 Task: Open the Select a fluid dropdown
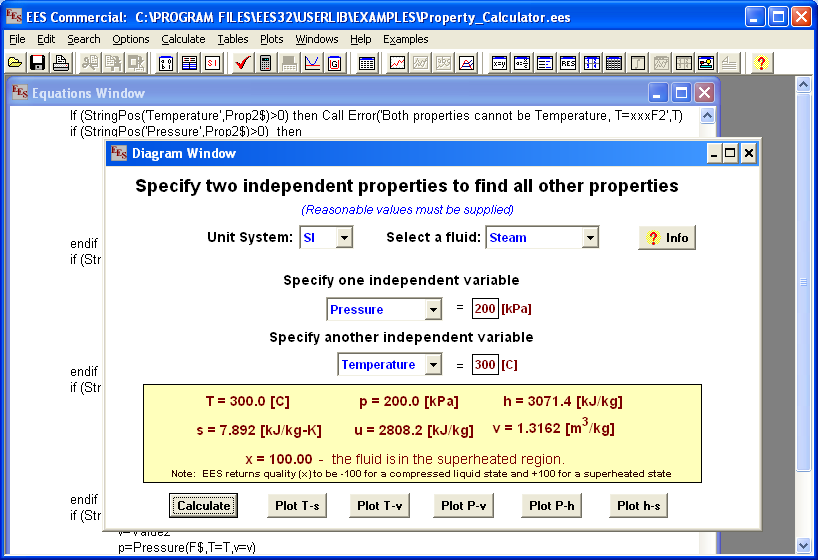click(590, 238)
